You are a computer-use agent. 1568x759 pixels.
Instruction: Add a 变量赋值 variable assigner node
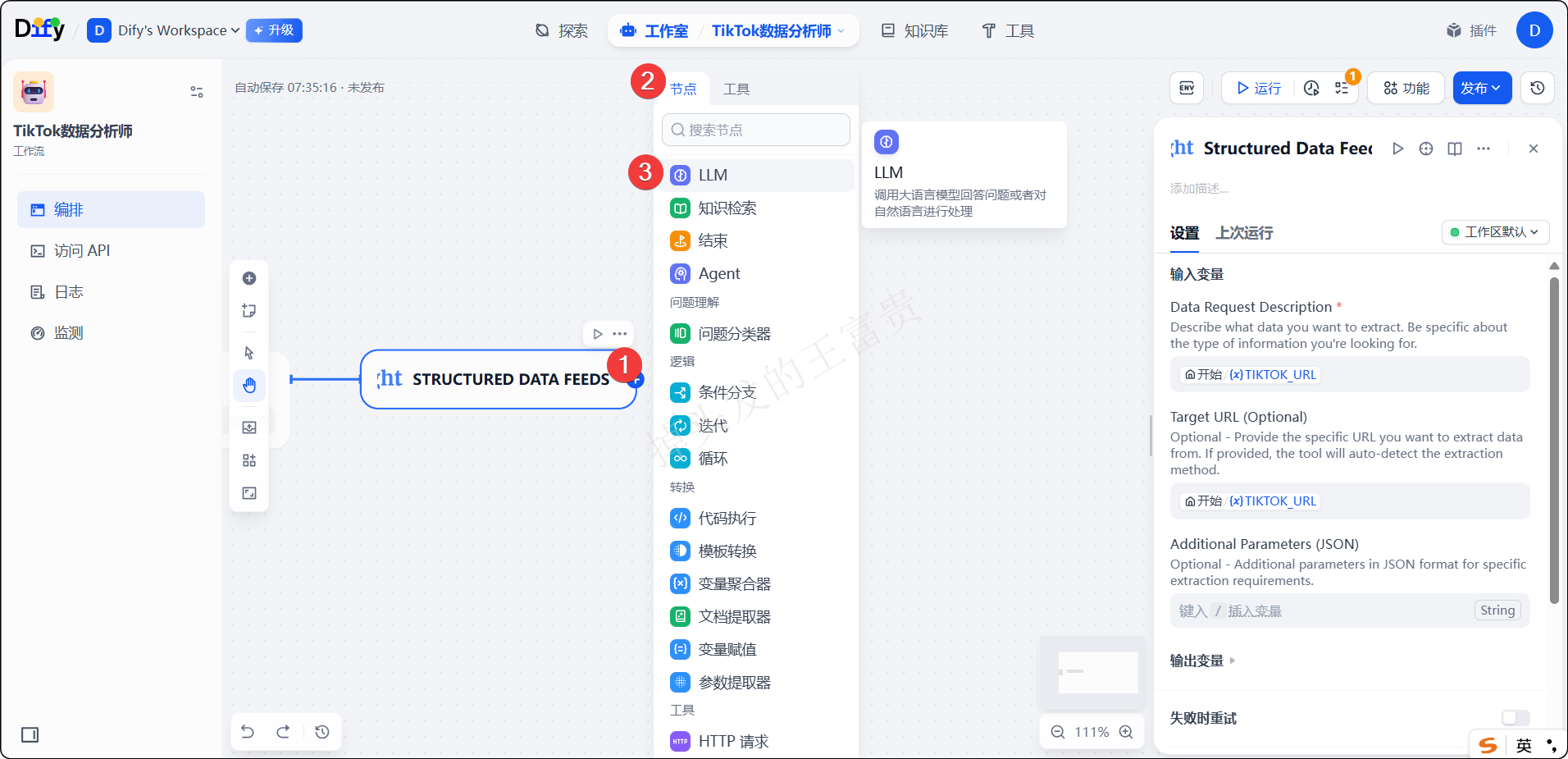click(x=758, y=649)
